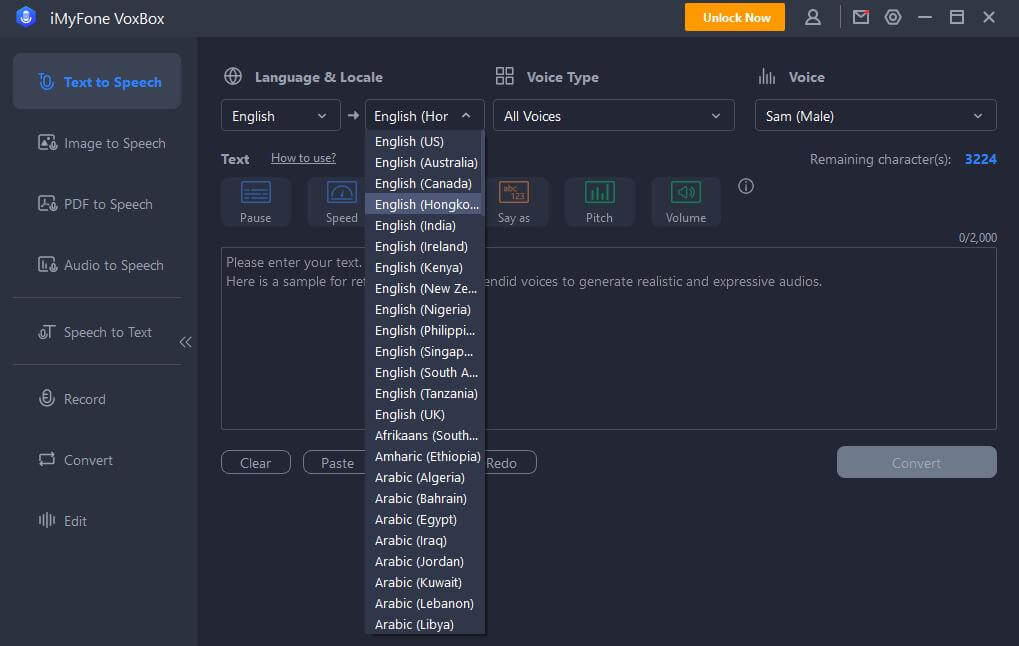This screenshot has width=1019, height=646.
Task: Open the How to use? link
Action: coord(303,158)
